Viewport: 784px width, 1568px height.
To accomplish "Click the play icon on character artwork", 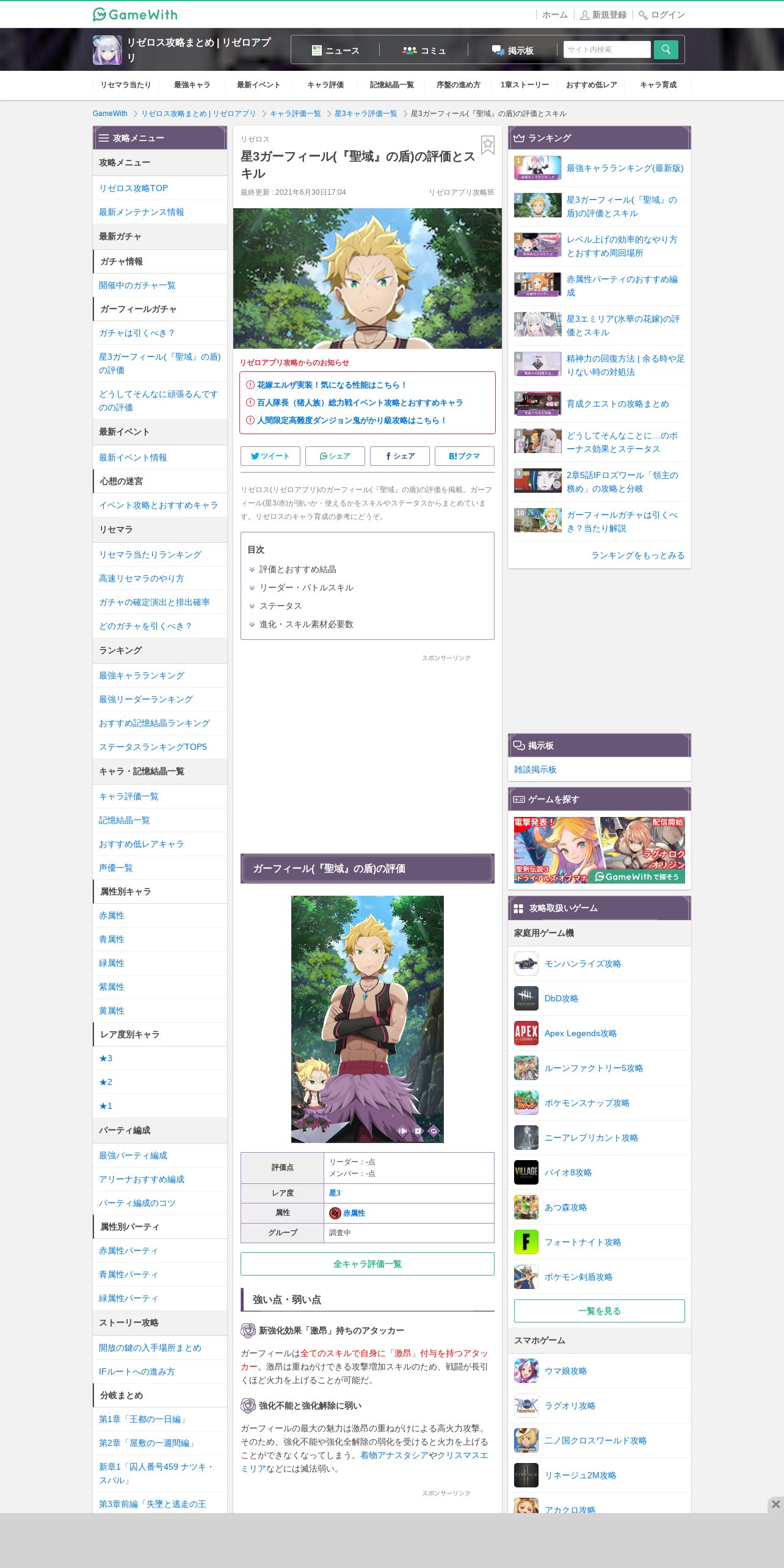I will (418, 1131).
